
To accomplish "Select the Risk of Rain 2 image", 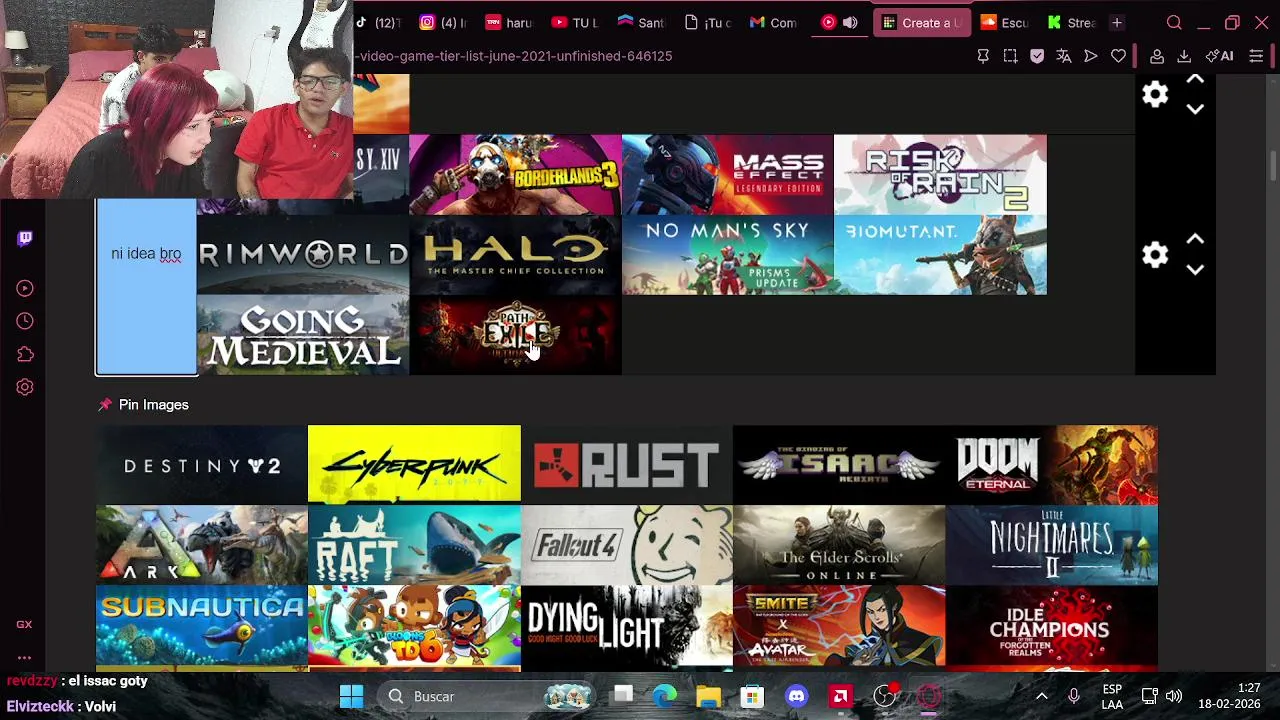I will click(940, 174).
